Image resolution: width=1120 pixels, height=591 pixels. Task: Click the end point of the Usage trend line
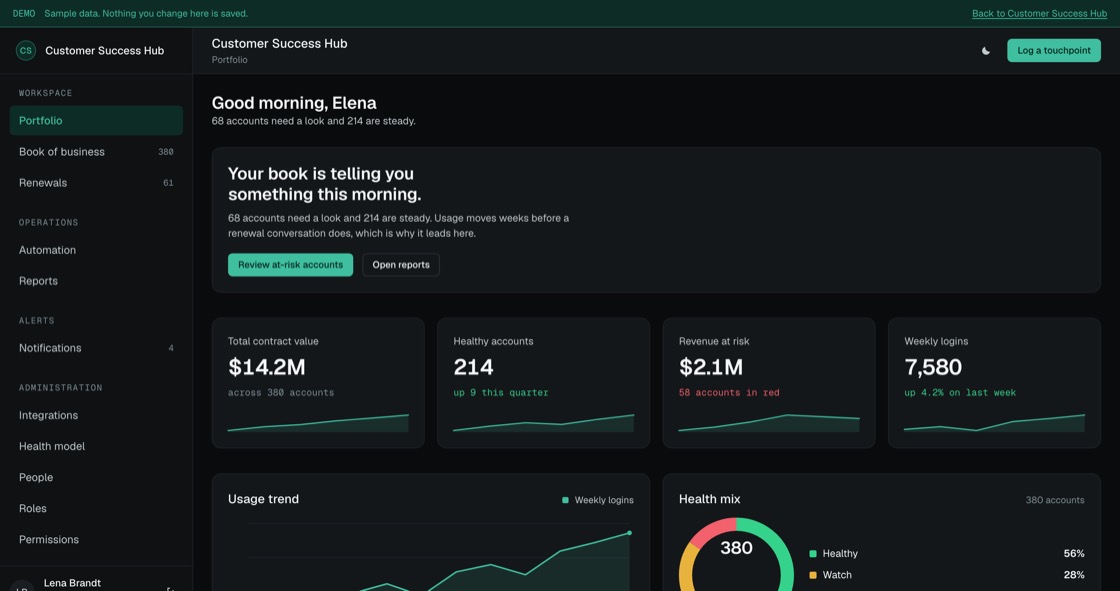click(x=629, y=533)
